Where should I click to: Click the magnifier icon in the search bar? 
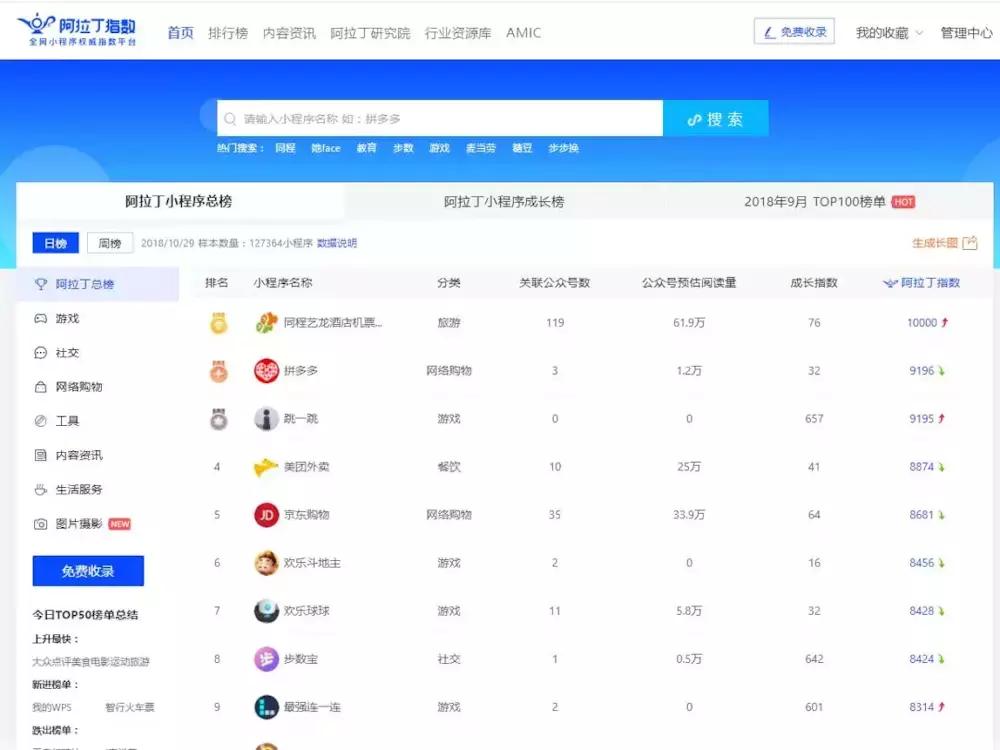click(229, 117)
